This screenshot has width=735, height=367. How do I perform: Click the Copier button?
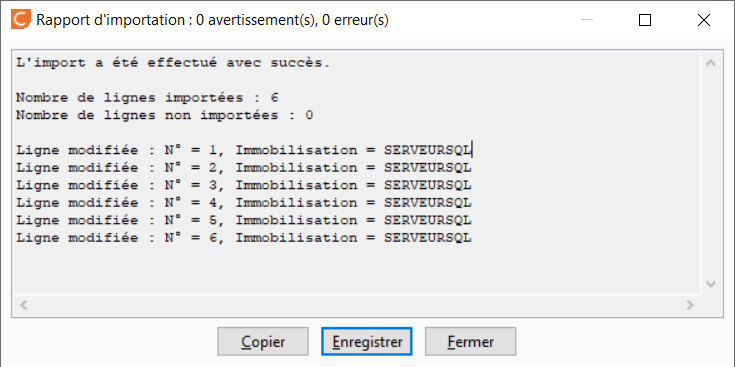tap(262, 341)
